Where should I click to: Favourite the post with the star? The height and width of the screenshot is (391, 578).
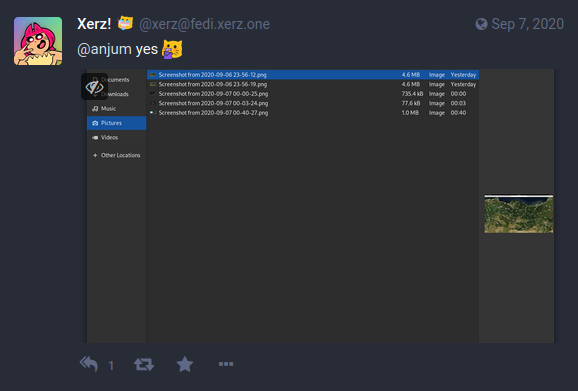click(185, 364)
